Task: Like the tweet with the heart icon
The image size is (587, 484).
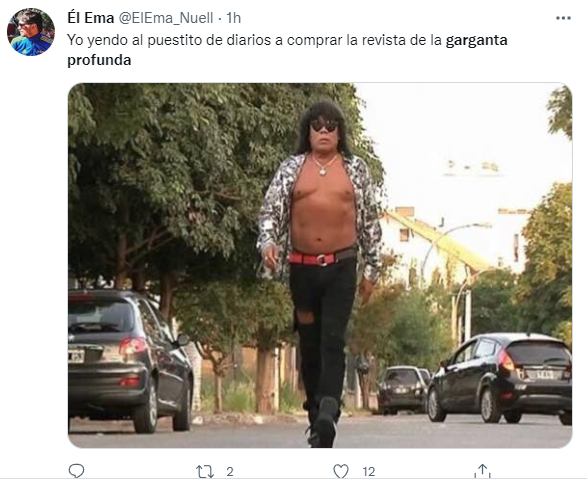Action: pyautogui.click(x=341, y=471)
